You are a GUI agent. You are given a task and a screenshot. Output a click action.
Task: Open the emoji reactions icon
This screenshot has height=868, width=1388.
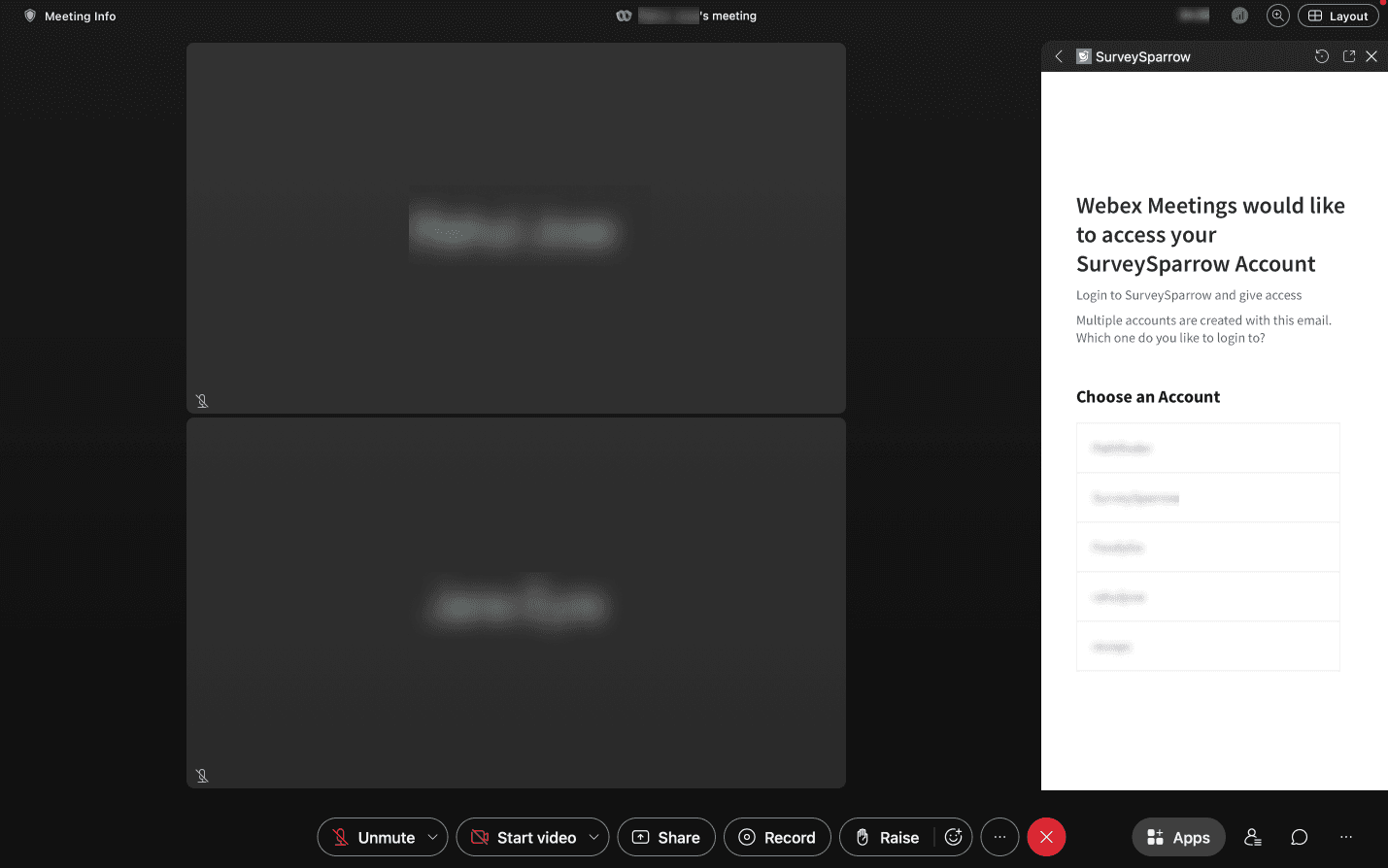(x=953, y=837)
